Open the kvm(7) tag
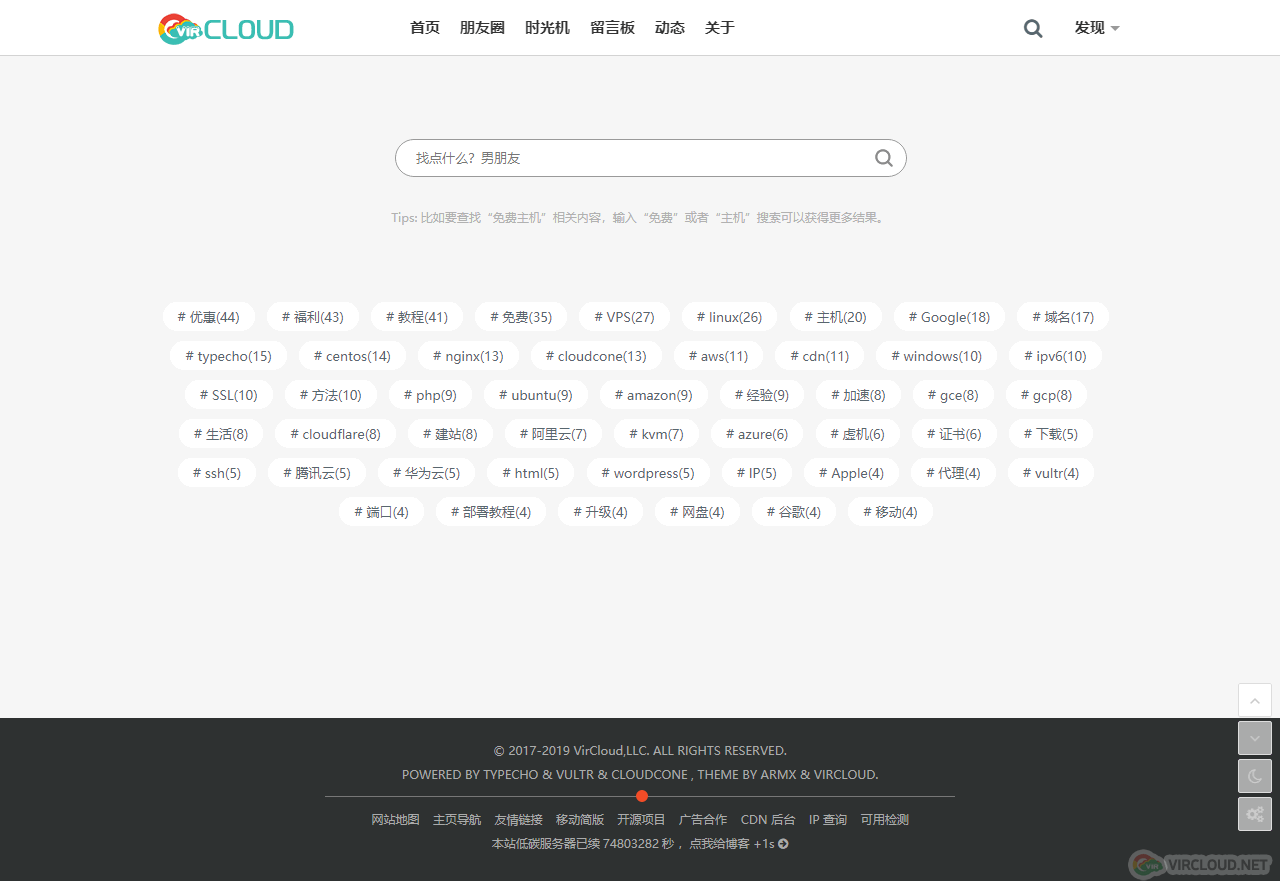The image size is (1280, 881). pos(656,434)
